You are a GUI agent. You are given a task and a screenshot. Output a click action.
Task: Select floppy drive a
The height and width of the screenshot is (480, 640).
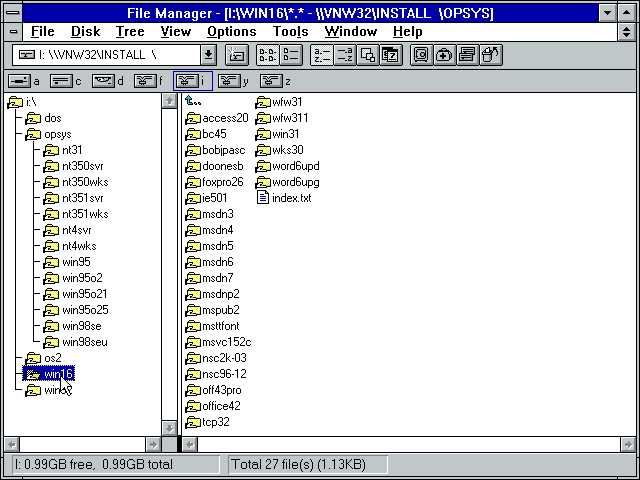[24, 81]
